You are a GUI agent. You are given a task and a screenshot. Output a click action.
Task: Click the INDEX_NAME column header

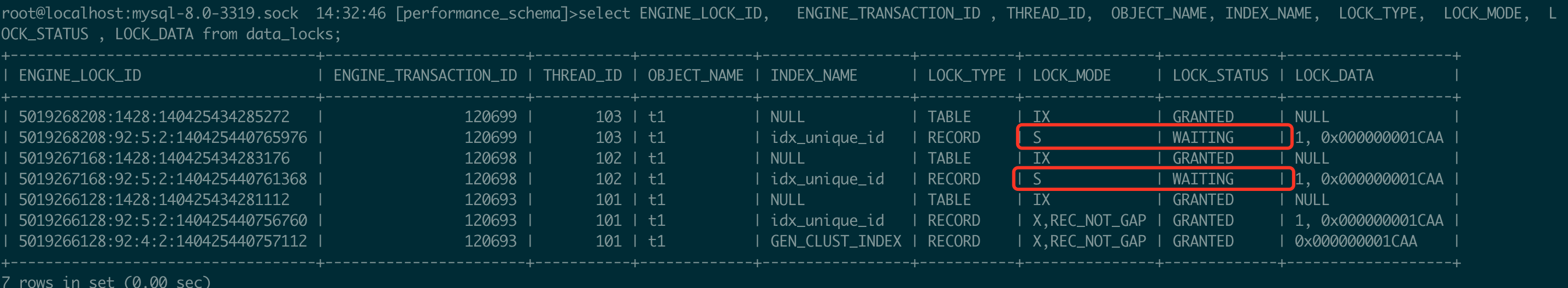pyautogui.click(x=814, y=75)
